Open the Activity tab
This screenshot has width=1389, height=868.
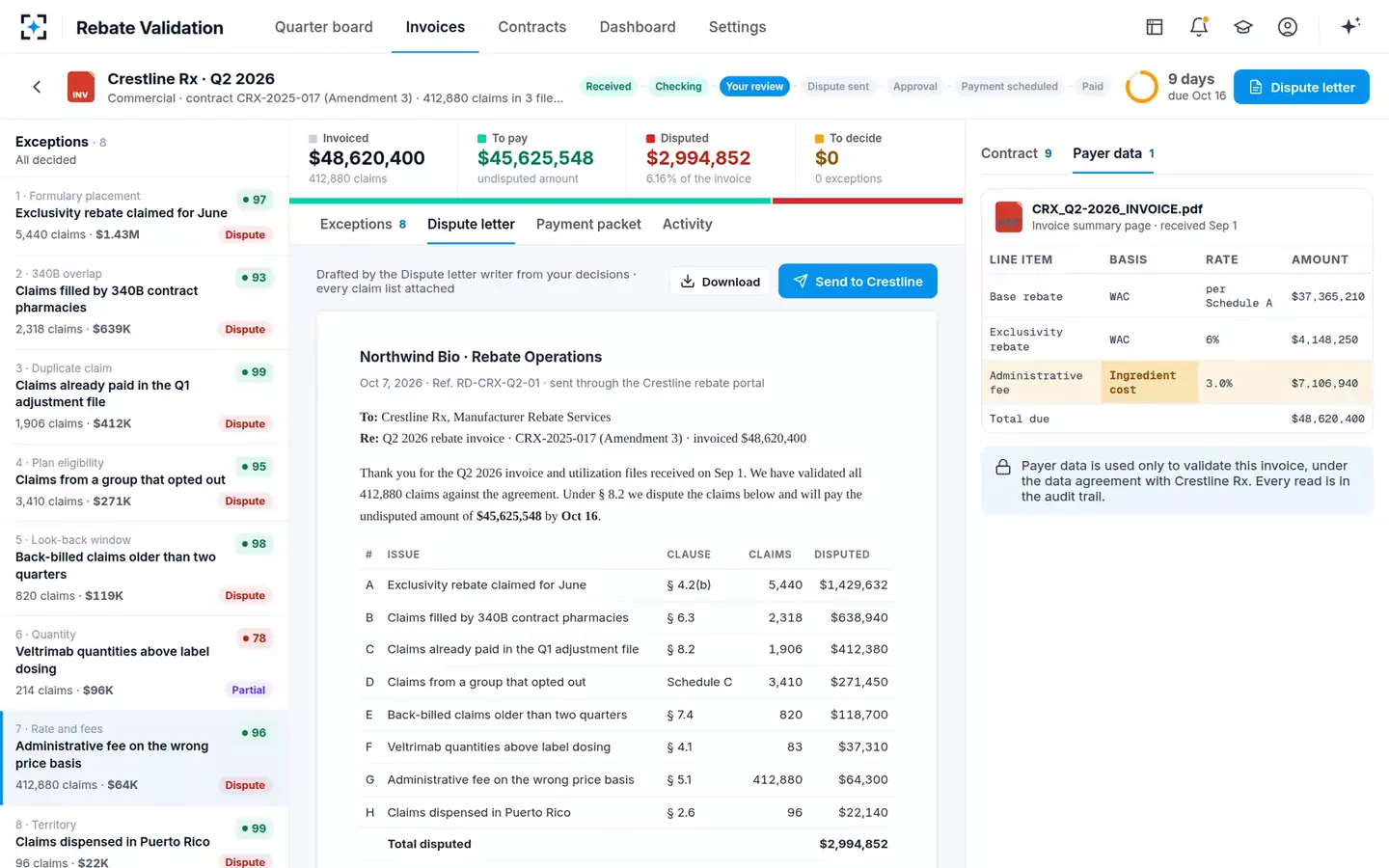point(688,224)
